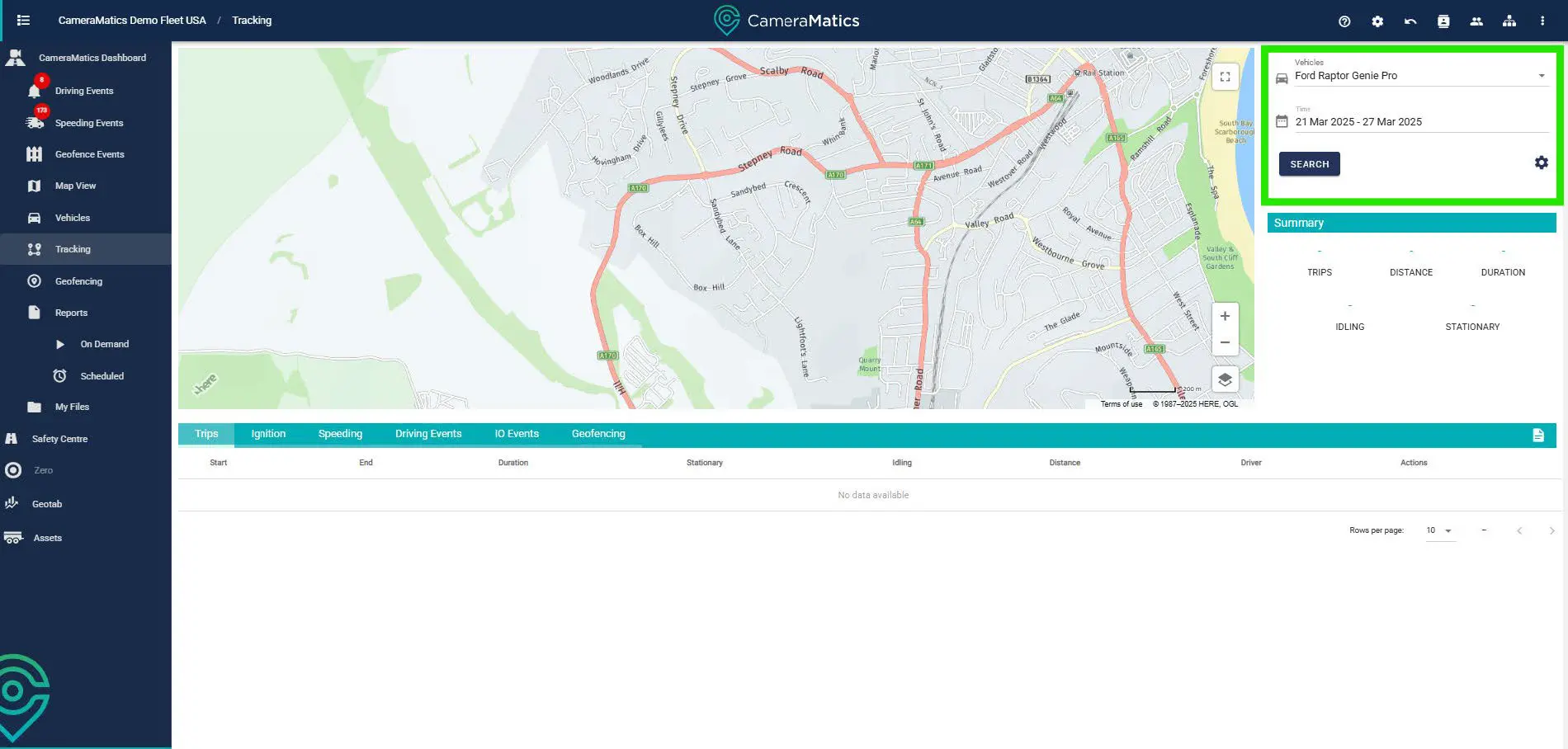Sort by Driver column header
The height and width of the screenshot is (749, 1568).
[1251, 463]
